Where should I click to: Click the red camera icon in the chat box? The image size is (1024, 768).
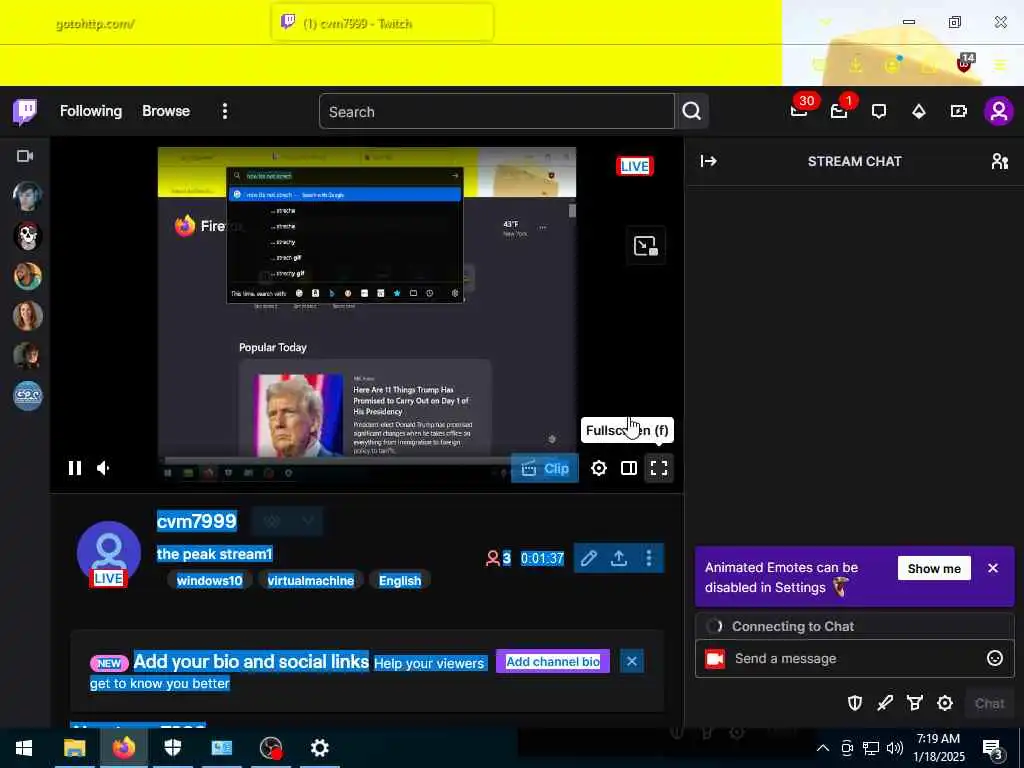(x=715, y=659)
